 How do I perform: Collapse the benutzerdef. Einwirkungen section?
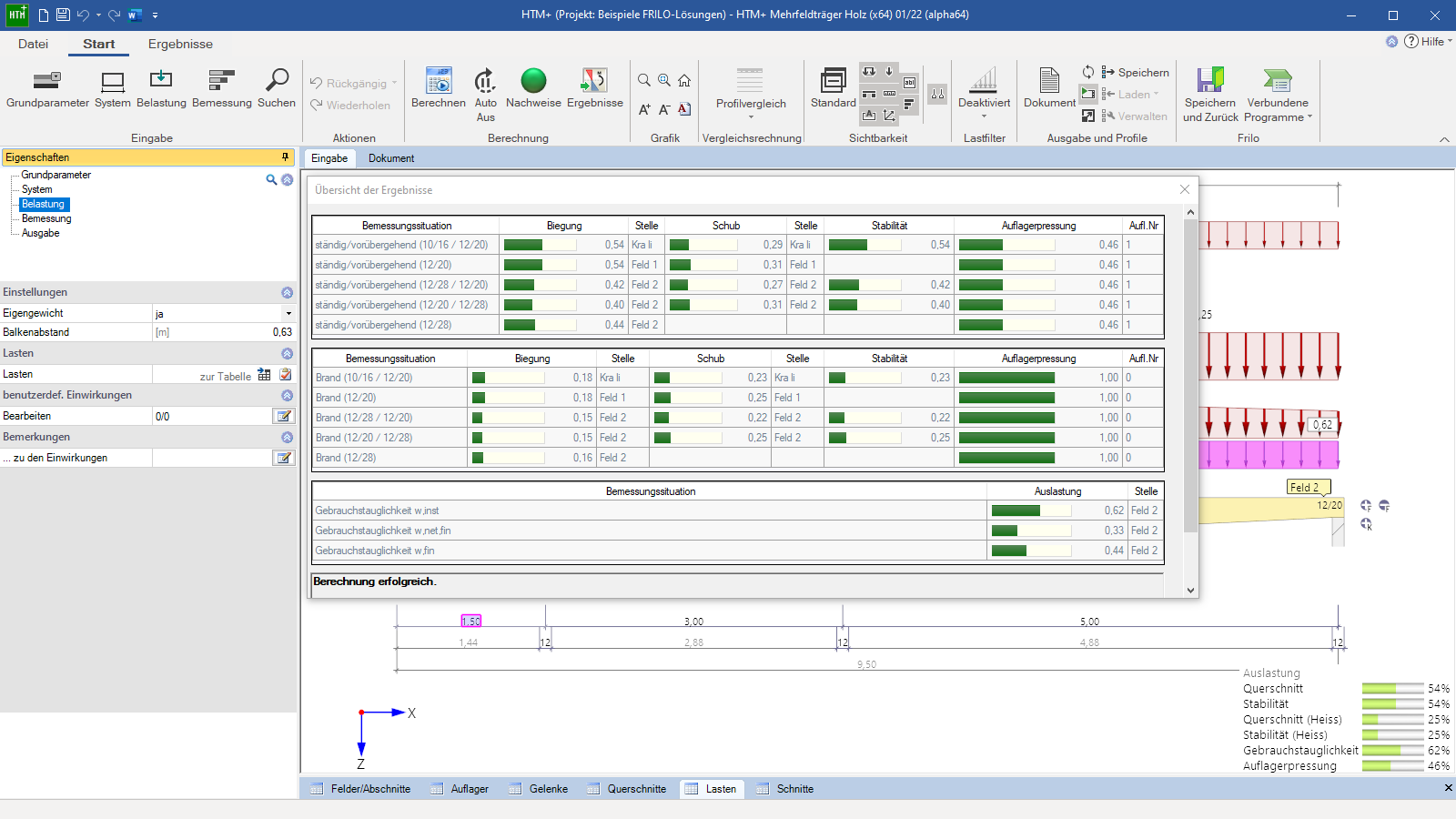click(x=287, y=396)
